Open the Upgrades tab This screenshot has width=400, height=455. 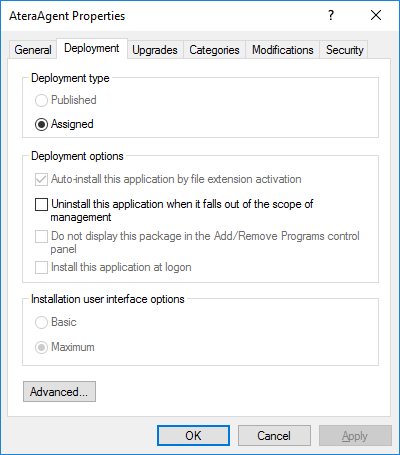coord(155,50)
